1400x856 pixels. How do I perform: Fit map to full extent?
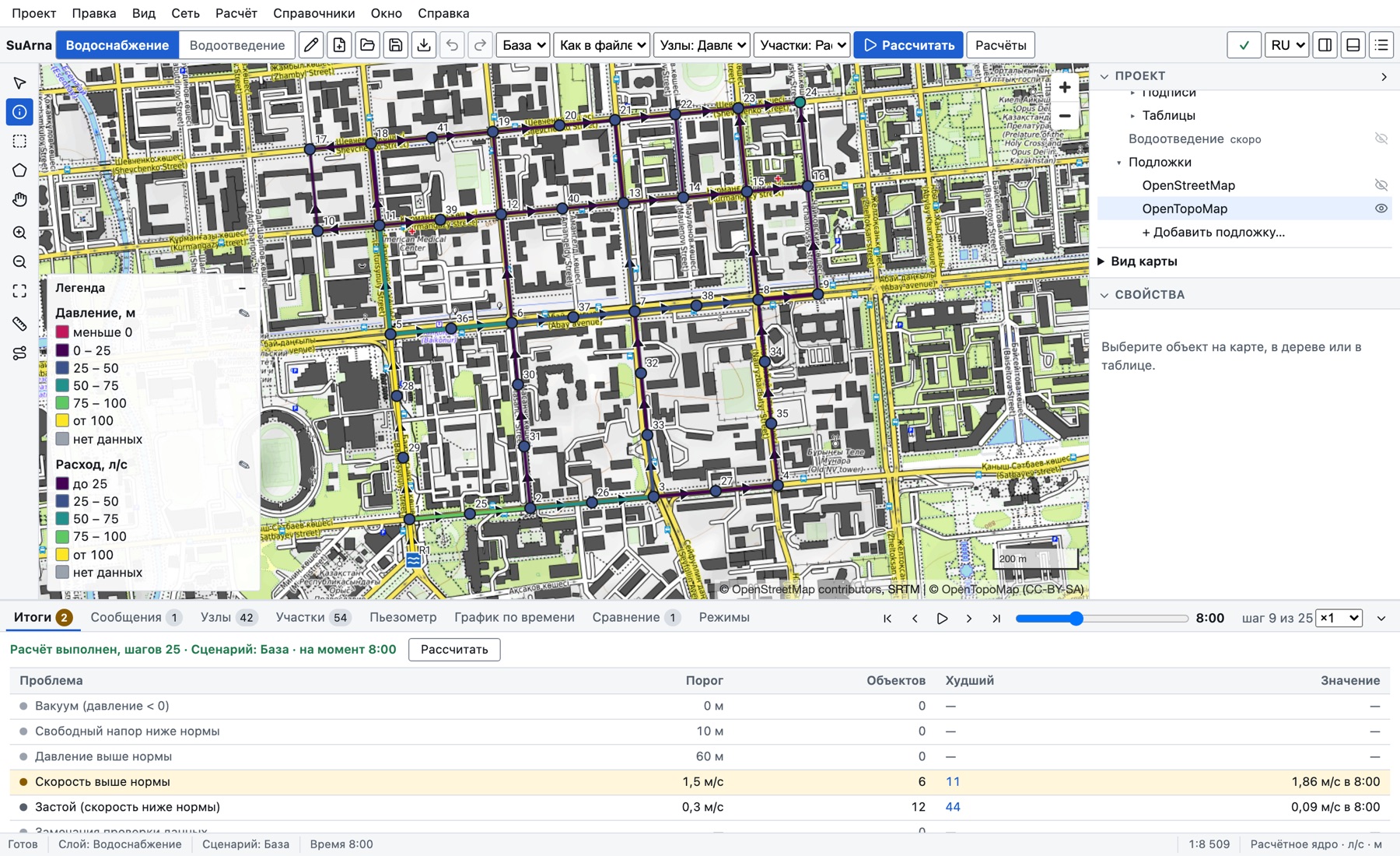click(x=19, y=291)
